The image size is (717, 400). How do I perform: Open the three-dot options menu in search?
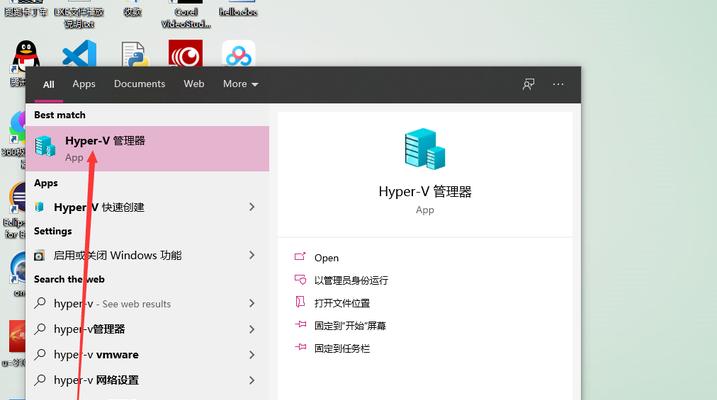click(x=558, y=84)
